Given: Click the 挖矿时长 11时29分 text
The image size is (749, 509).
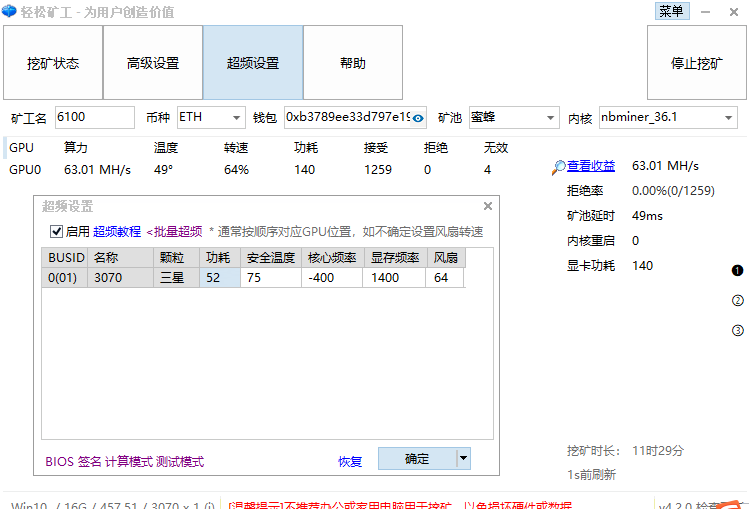Looking at the screenshot, I should [x=625, y=450].
